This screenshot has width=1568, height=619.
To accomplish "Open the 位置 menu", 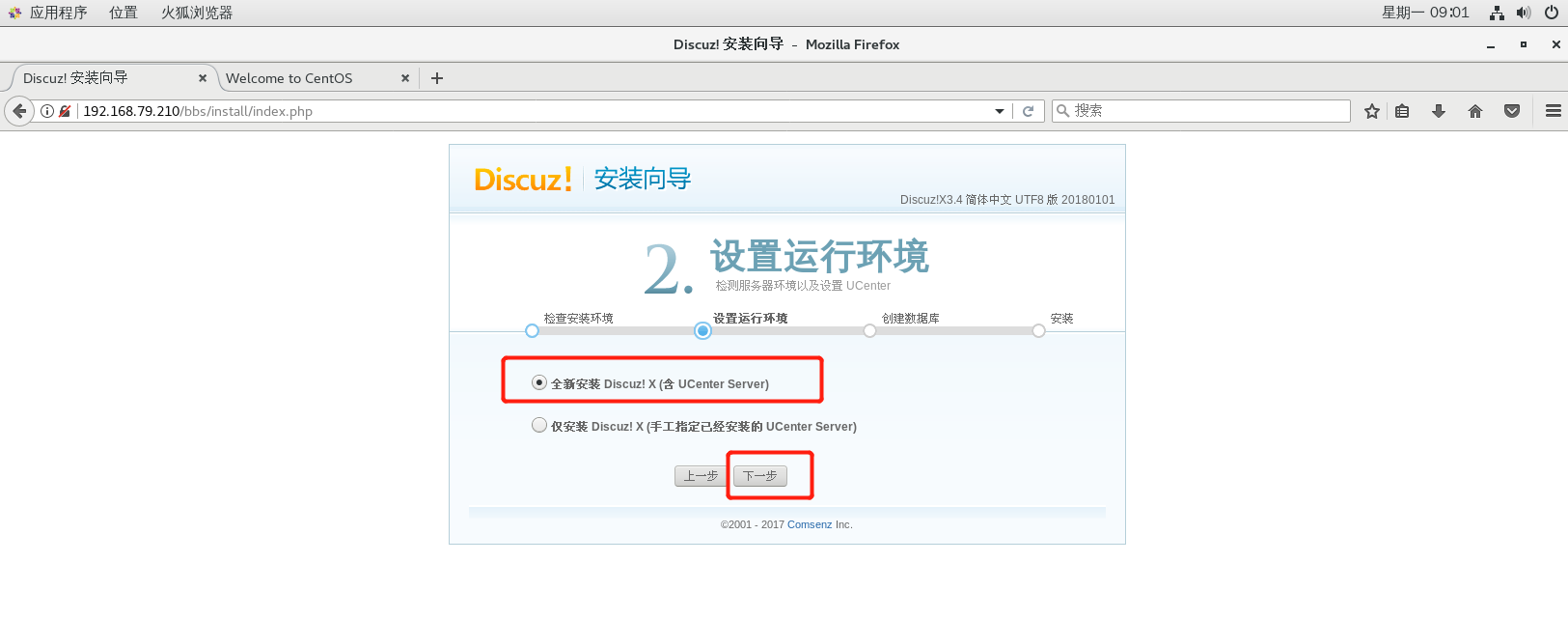I will point(124,13).
